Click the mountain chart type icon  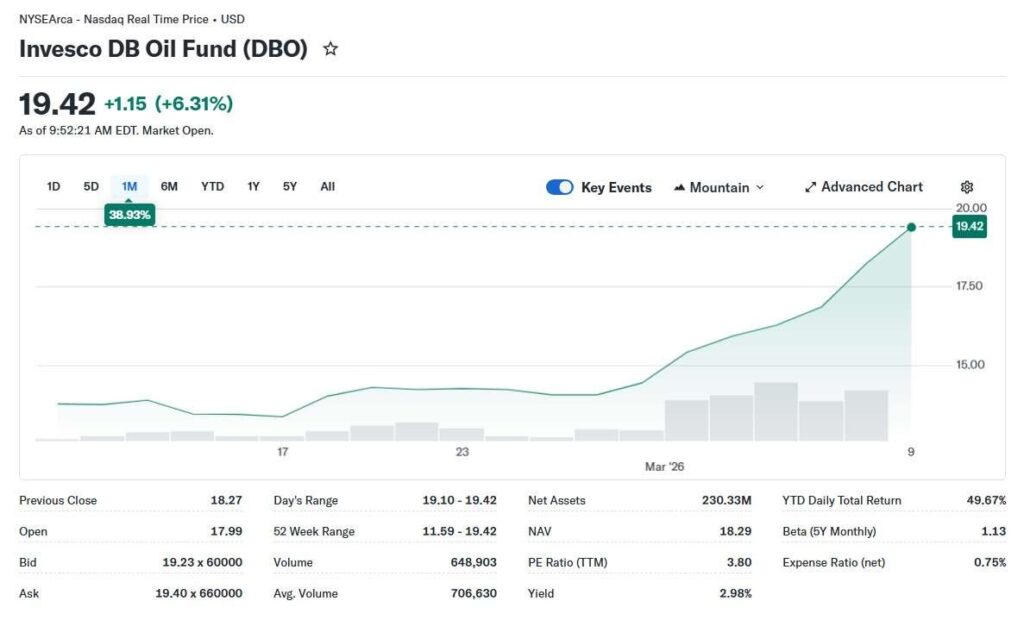[x=680, y=187]
